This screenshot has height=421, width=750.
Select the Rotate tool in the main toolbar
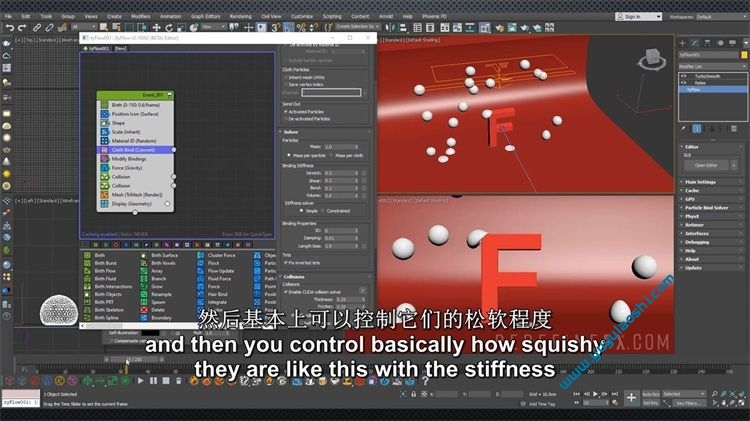(169, 28)
